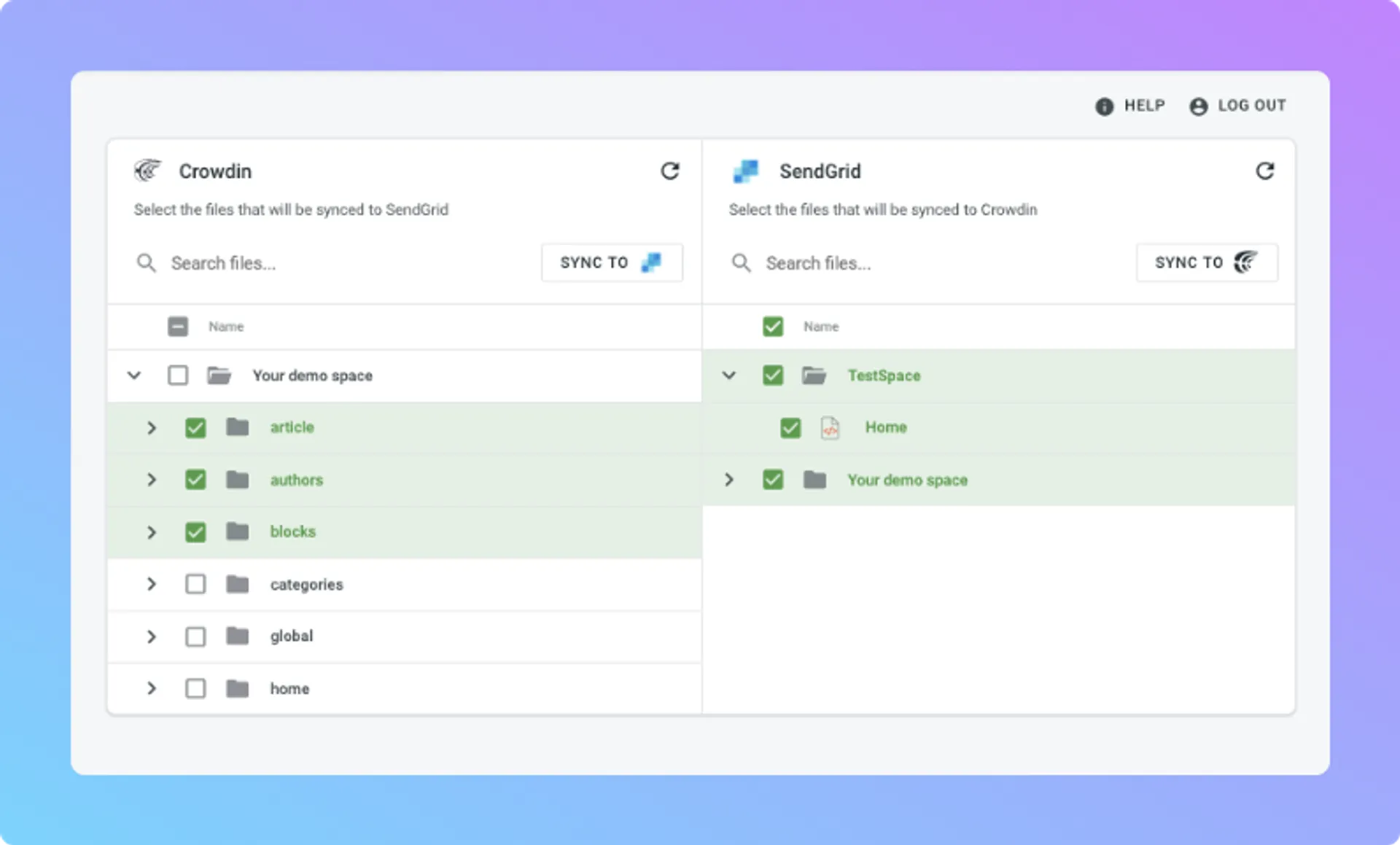Select the global folder name
This screenshot has height=845, width=1400.
click(x=291, y=636)
